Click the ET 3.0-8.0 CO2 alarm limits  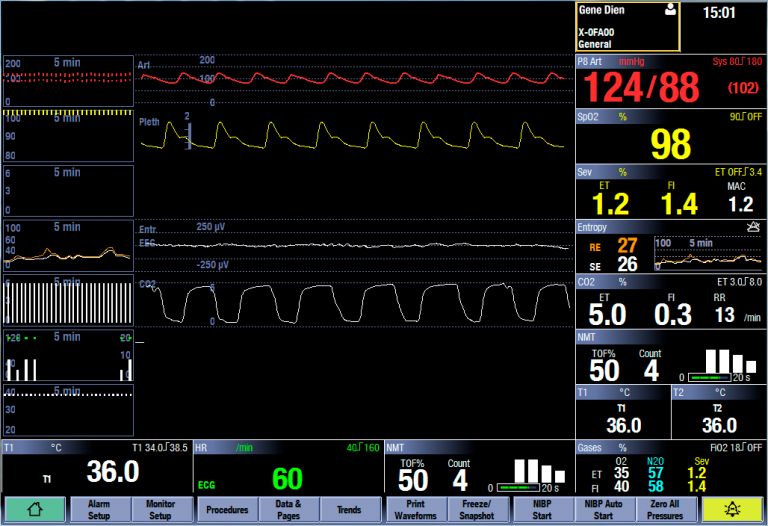point(740,282)
